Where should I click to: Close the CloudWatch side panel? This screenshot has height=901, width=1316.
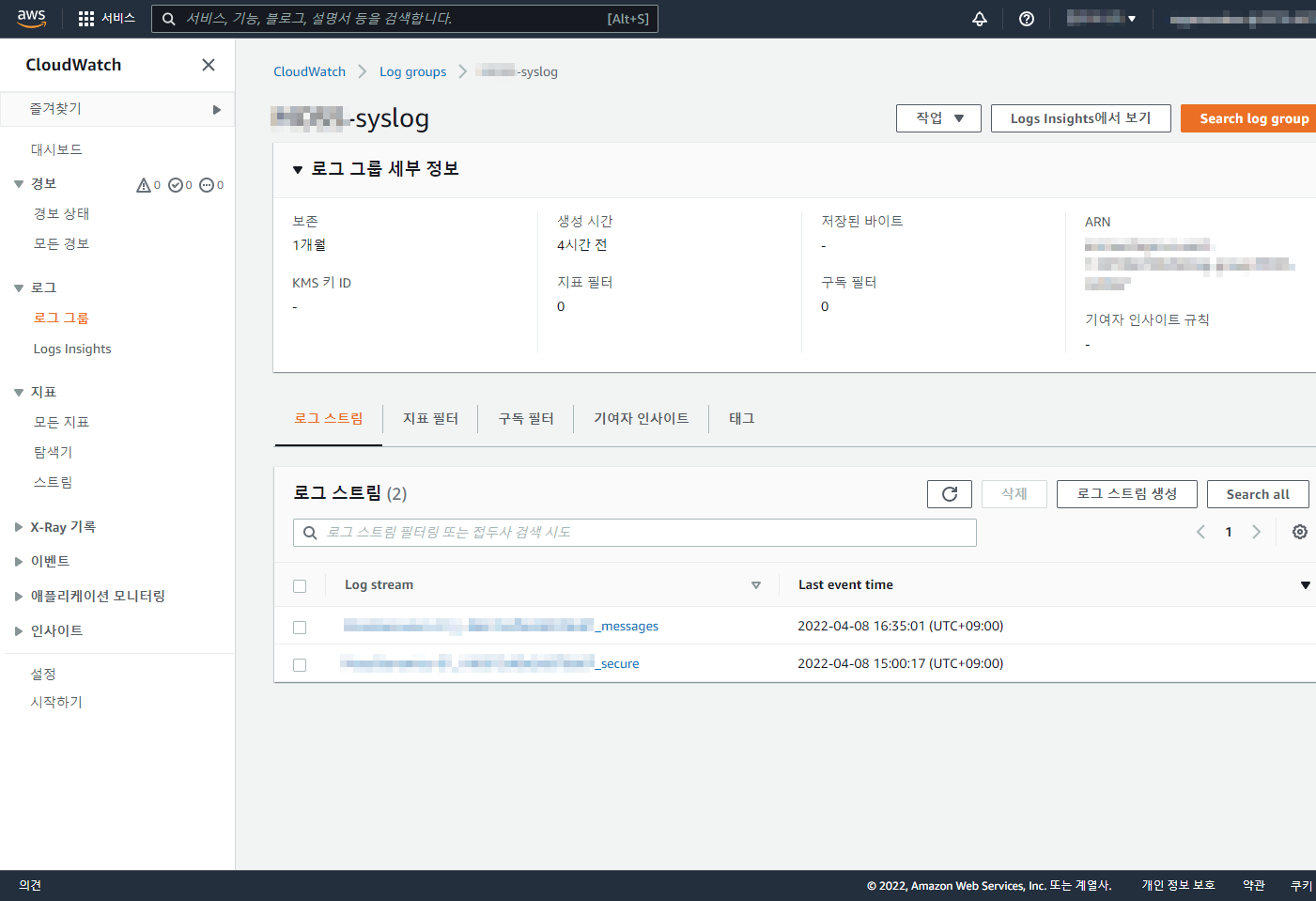coord(209,65)
